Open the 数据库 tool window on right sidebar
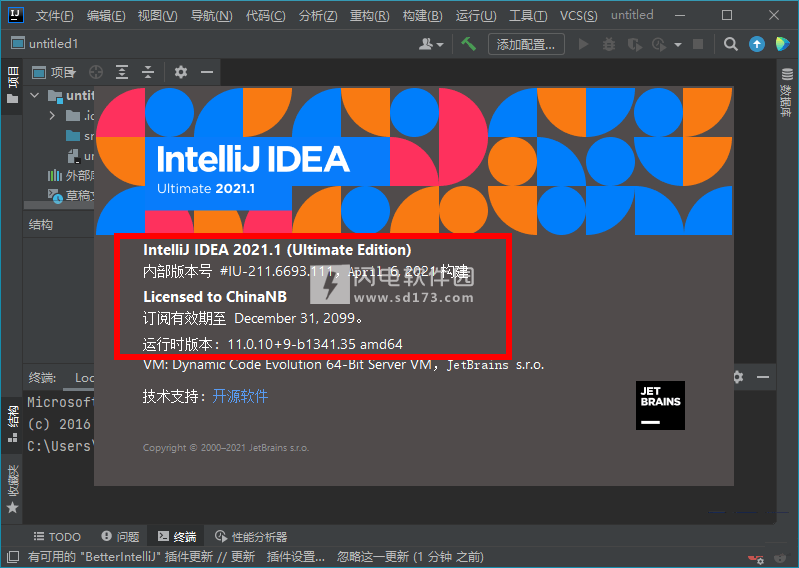799x568 pixels. click(787, 93)
